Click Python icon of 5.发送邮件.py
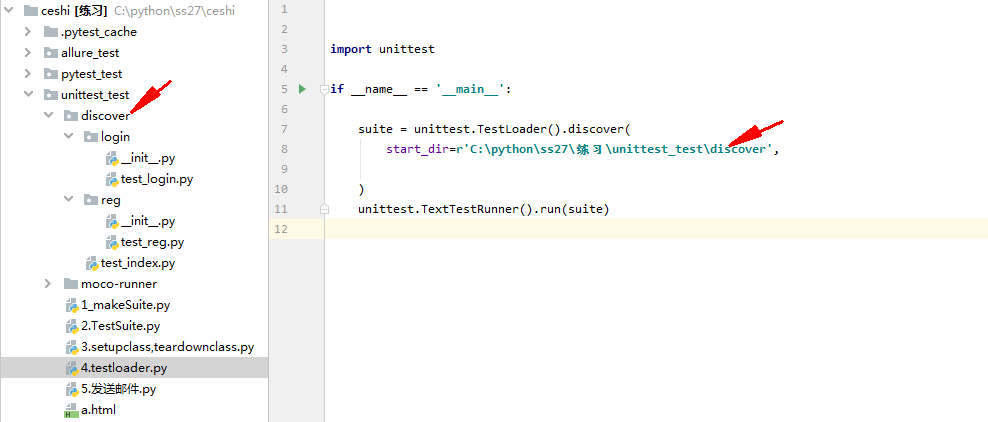The width and height of the screenshot is (988, 422). tap(72, 389)
